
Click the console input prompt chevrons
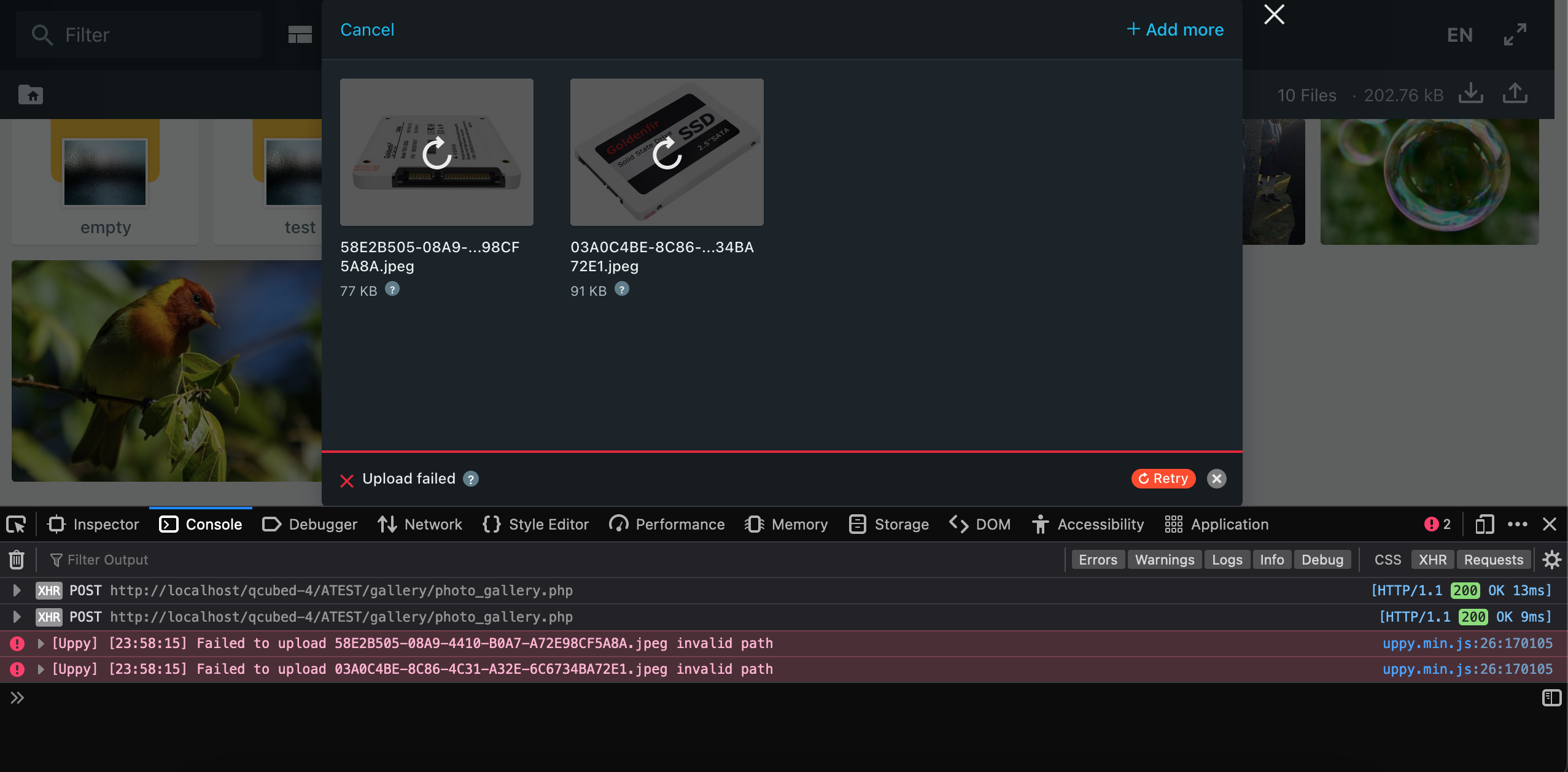coord(17,698)
